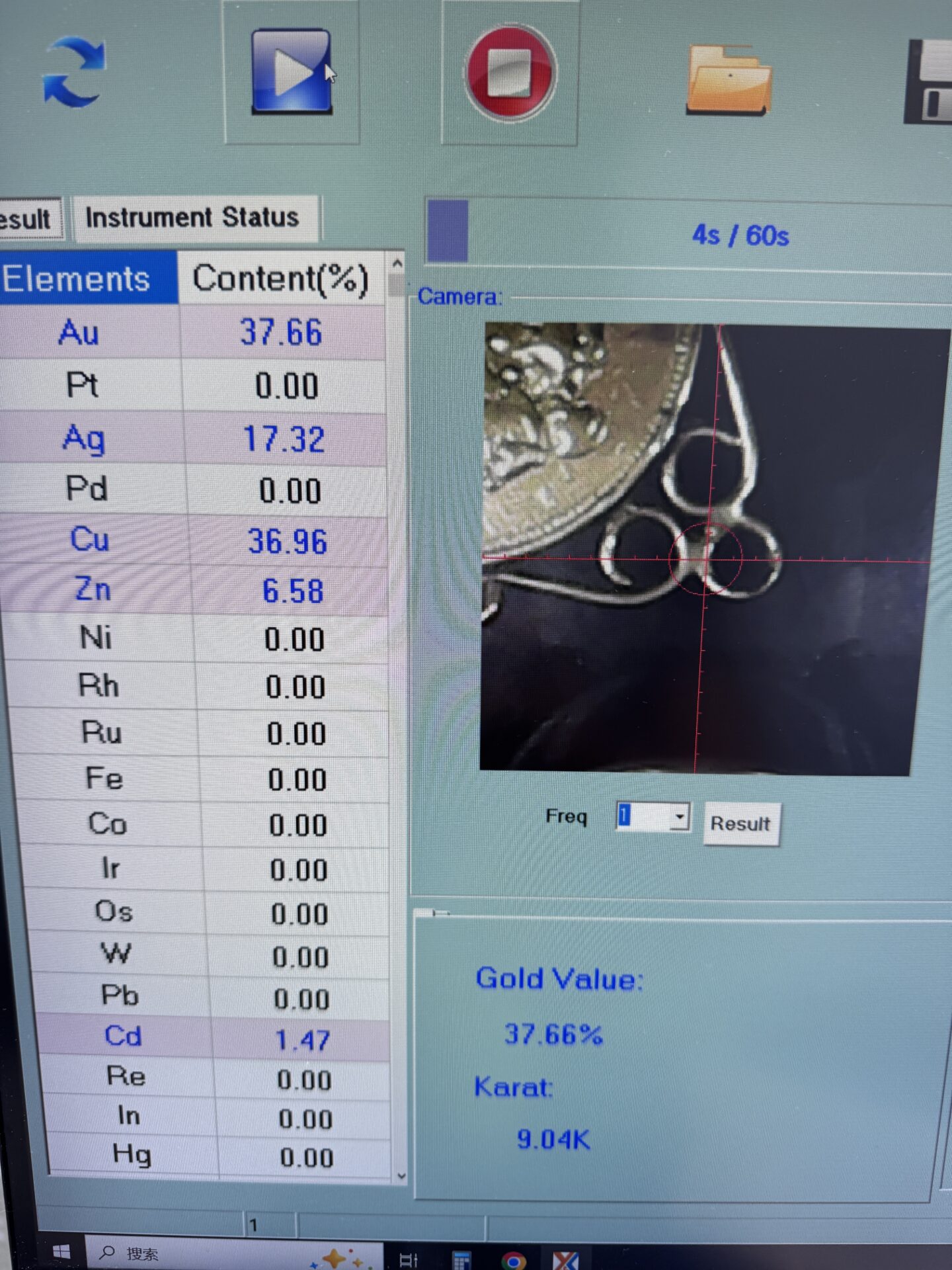Select the Re element row
This screenshot has height=1270, width=952.
click(x=216, y=1079)
